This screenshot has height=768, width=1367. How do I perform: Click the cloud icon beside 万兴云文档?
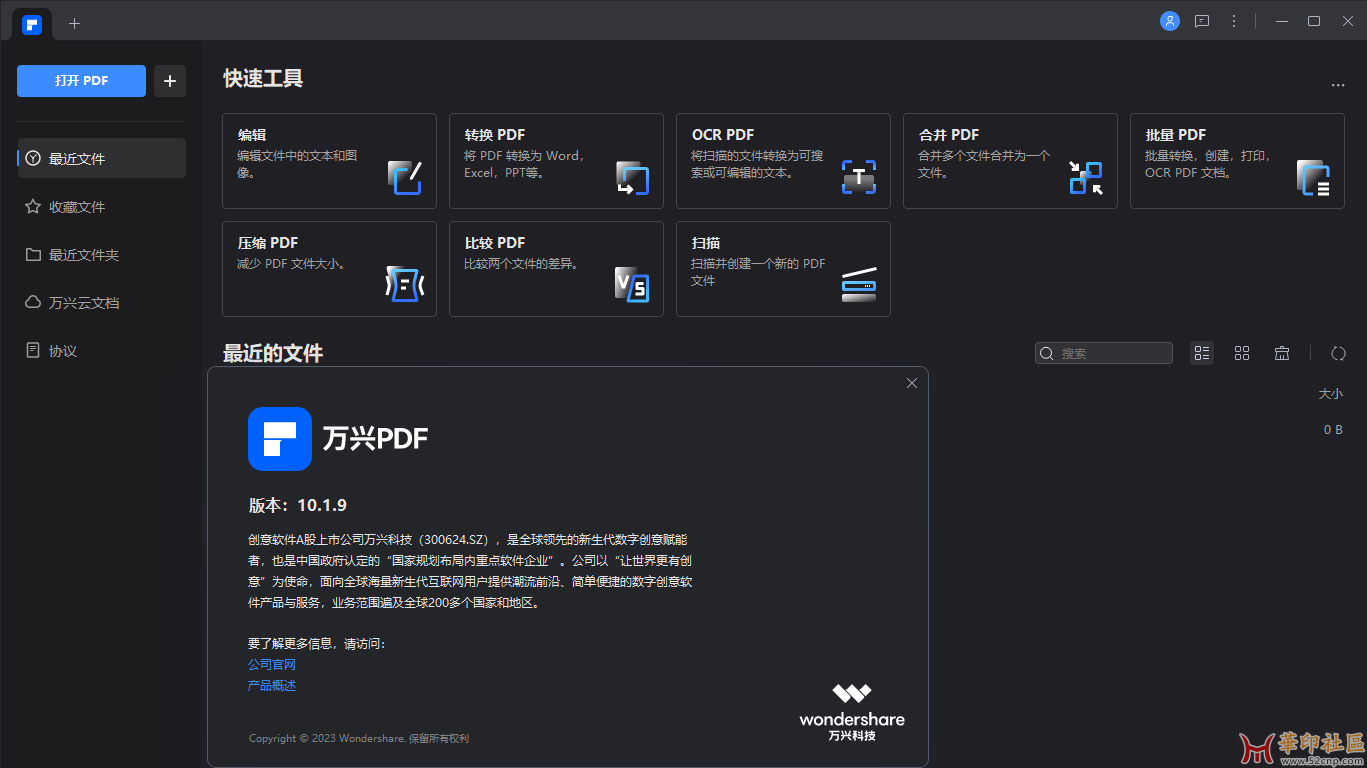(x=33, y=302)
